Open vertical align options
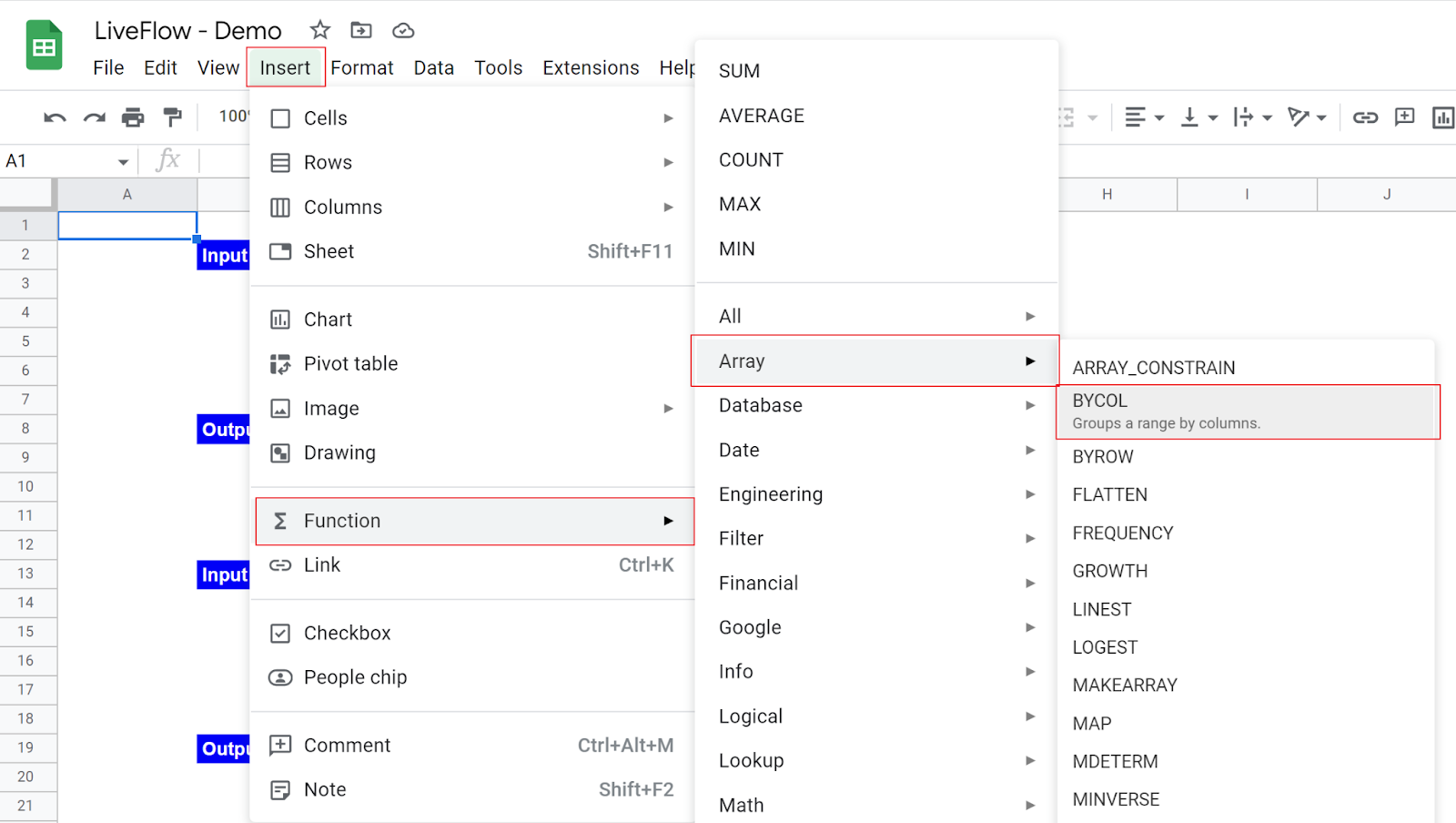The height and width of the screenshot is (823, 1456). click(x=1198, y=117)
